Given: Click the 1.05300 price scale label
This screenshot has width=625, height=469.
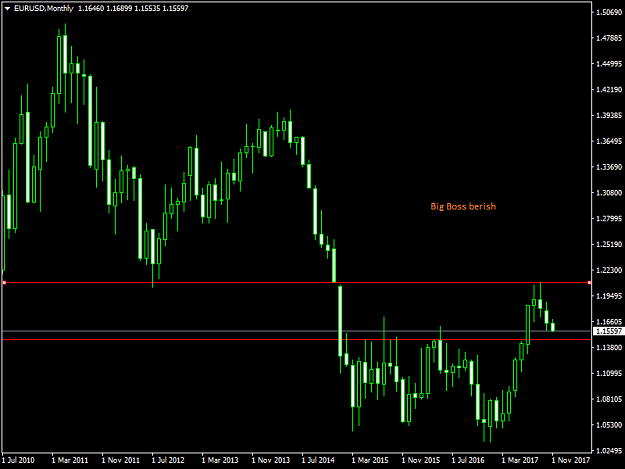Looking at the screenshot, I should click(609, 425).
